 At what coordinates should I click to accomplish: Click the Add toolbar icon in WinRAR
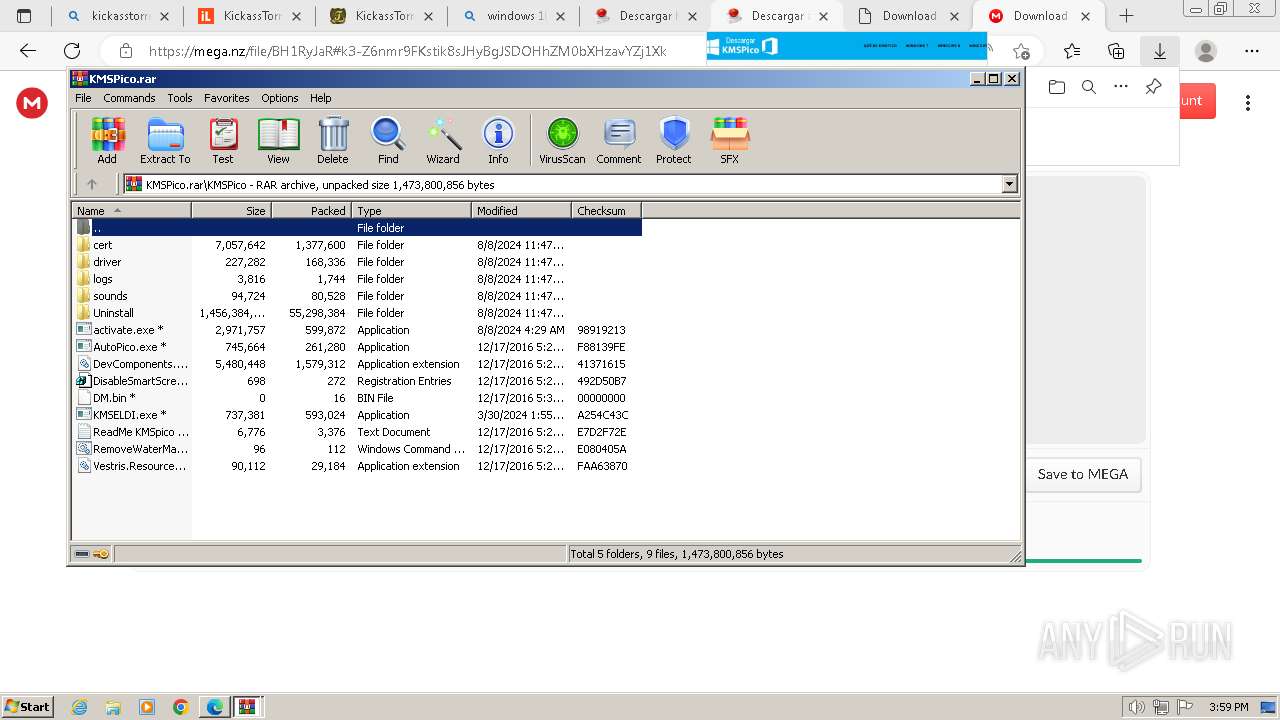pyautogui.click(x=107, y=141)
